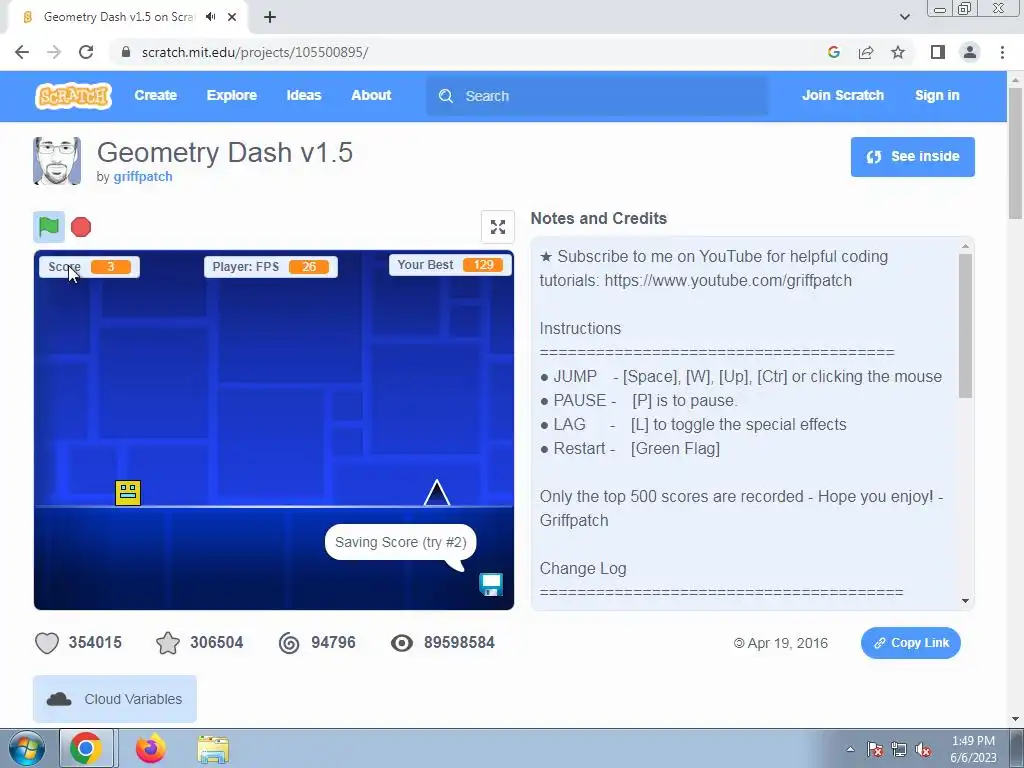Click the muted volume tray icon
The height and width of the screenshot is (768, 1024).
(923, 750)
